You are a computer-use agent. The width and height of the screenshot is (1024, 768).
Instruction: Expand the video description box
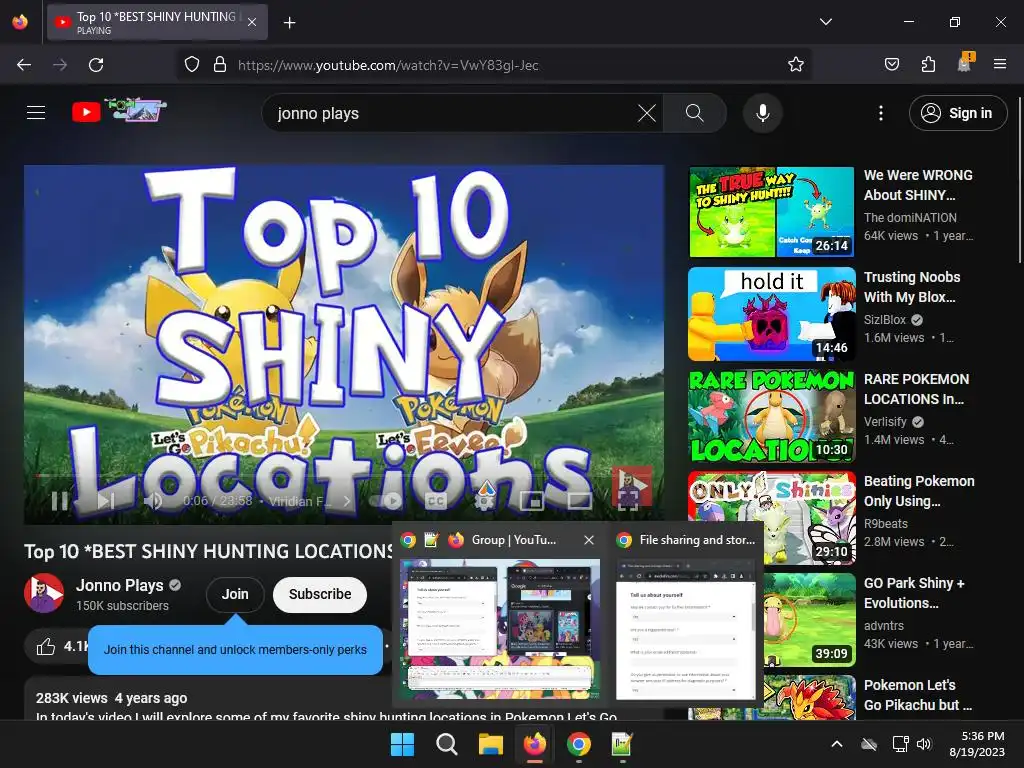coord(346,699)
